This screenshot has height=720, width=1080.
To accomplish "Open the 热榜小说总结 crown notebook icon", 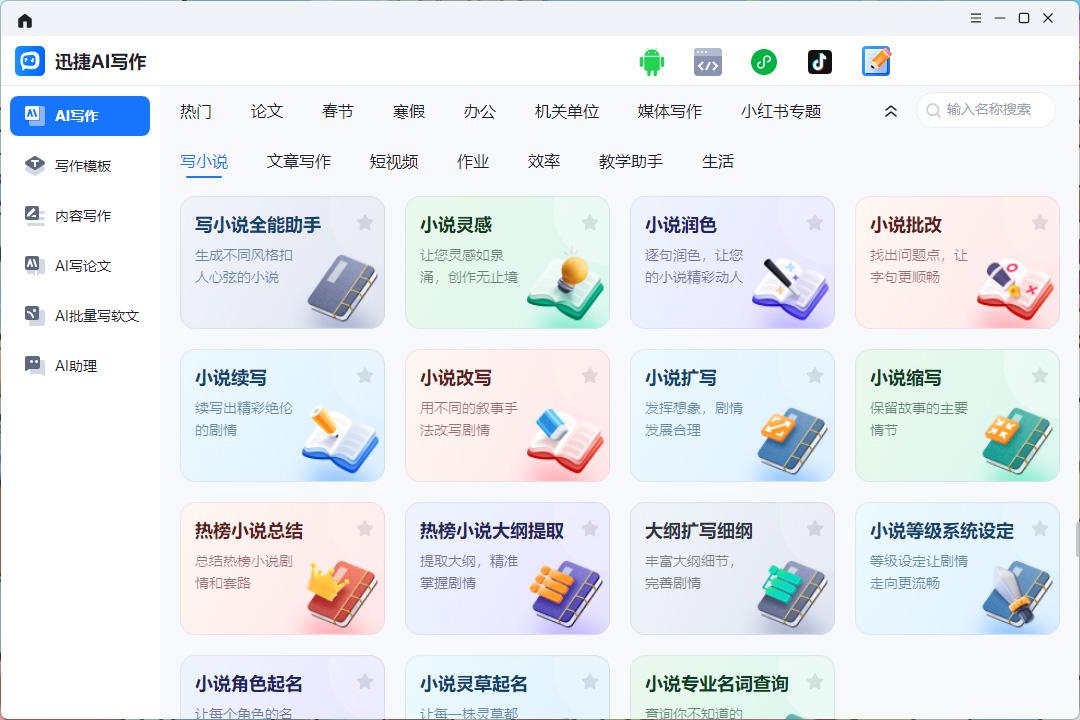I will point(342,594).
